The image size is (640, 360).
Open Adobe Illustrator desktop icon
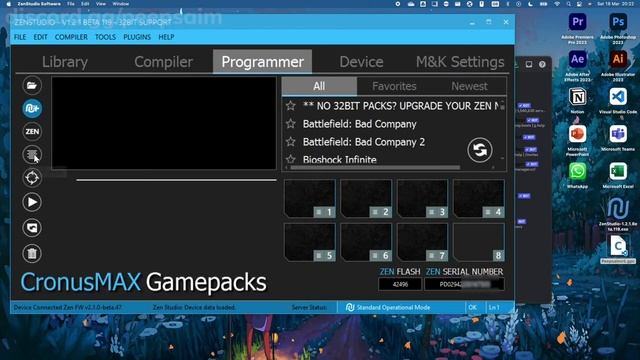pyautogui.click(x=618, y=60)
